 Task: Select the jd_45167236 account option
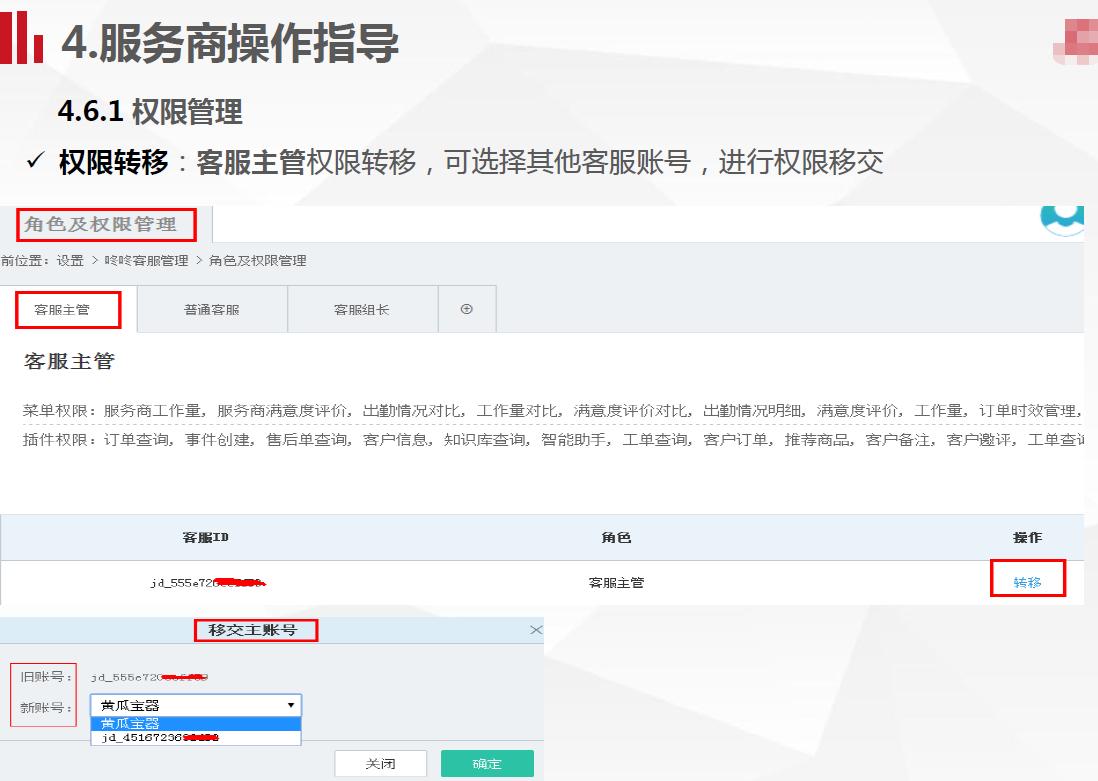click(x=160, y=739)
